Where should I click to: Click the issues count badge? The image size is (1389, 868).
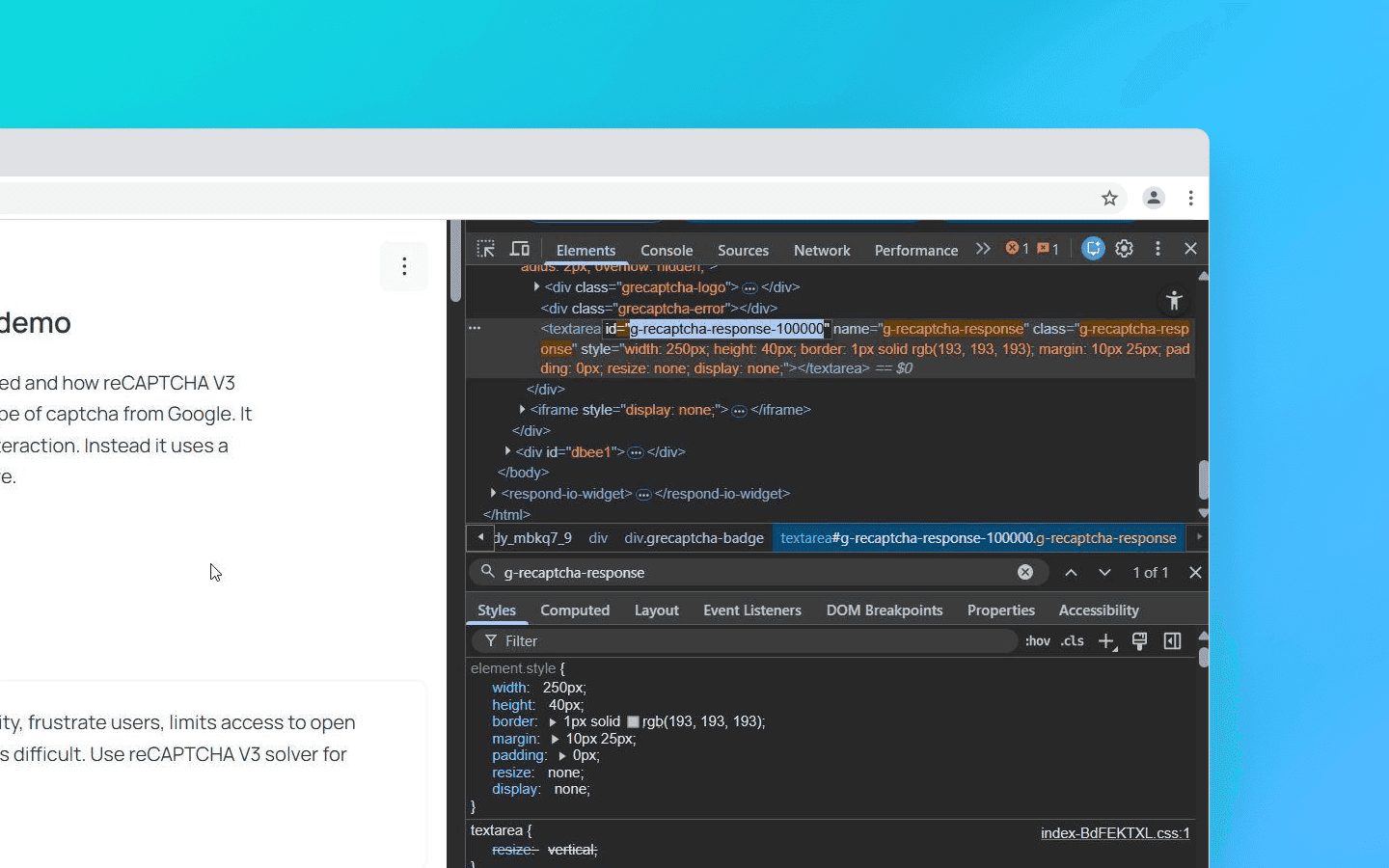[1049, 249]
